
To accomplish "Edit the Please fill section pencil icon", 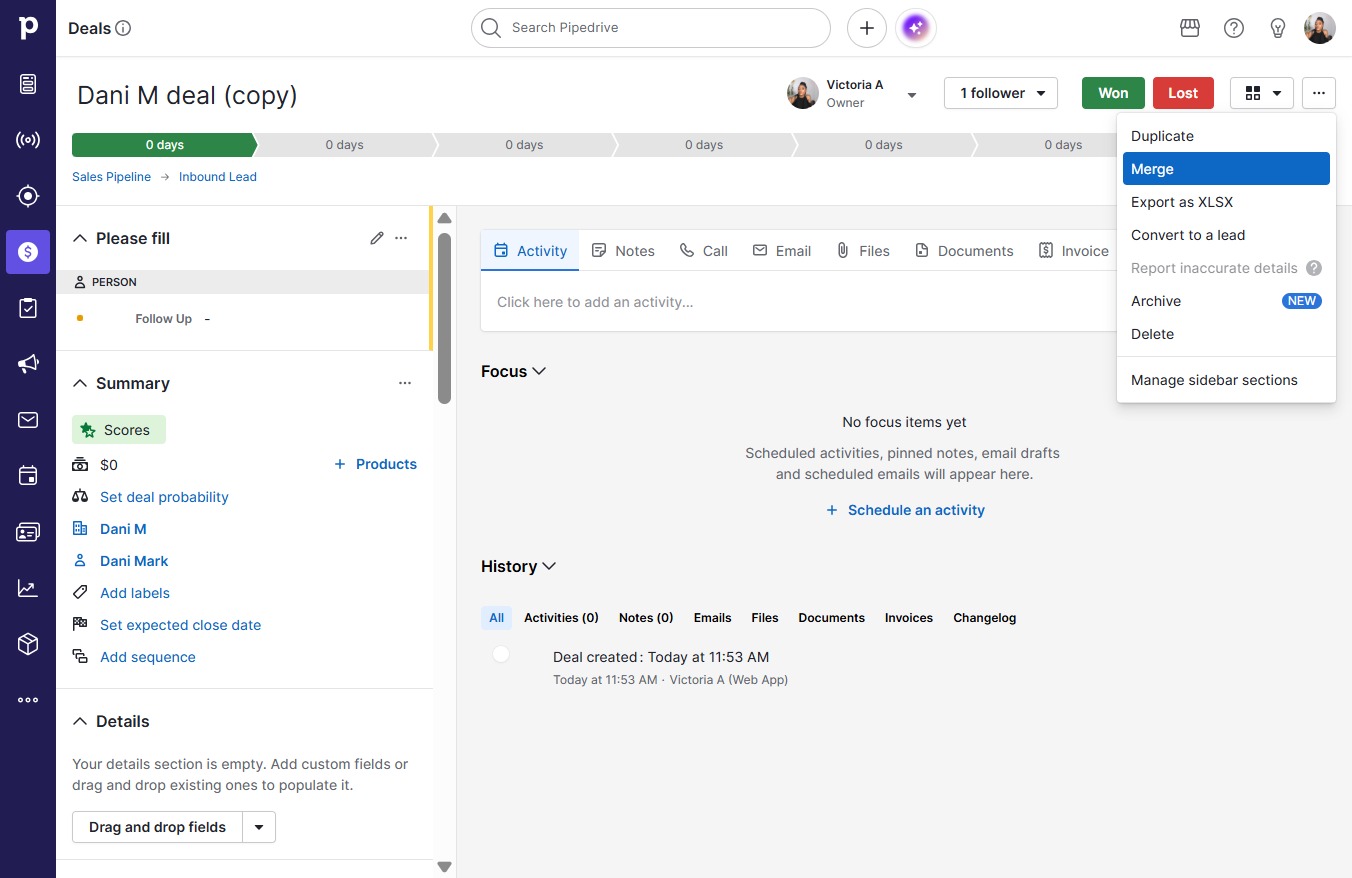I will 377,238.
